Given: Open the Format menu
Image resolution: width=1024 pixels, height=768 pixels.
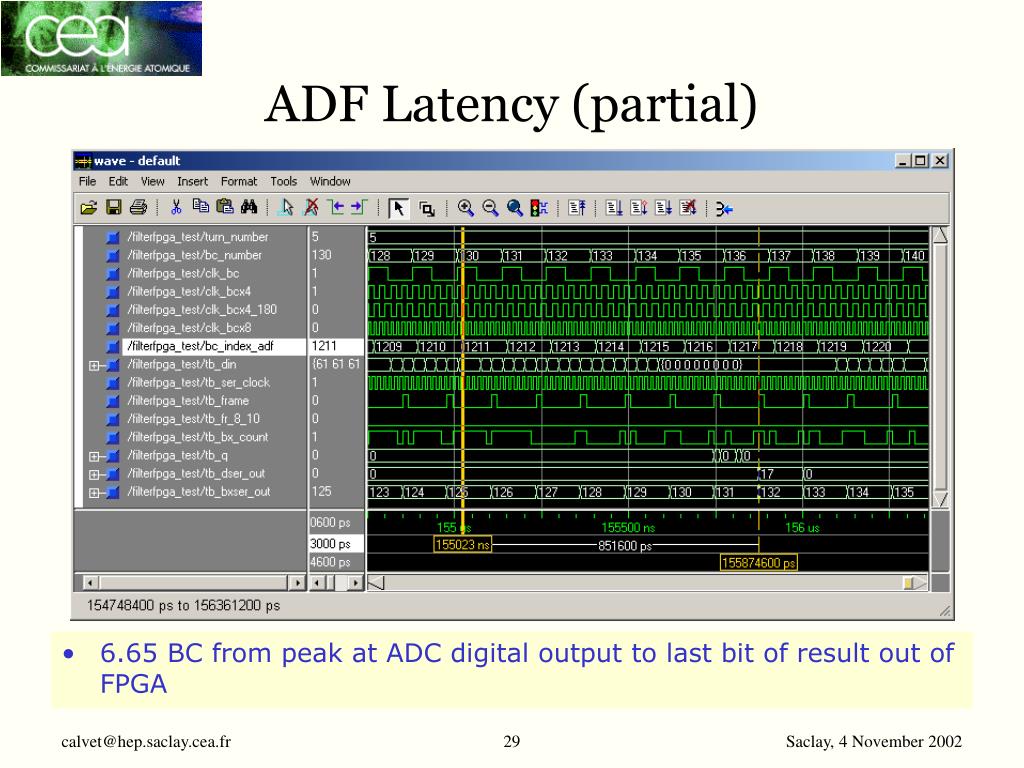Looking at the screenshot, I should (238, 182).
